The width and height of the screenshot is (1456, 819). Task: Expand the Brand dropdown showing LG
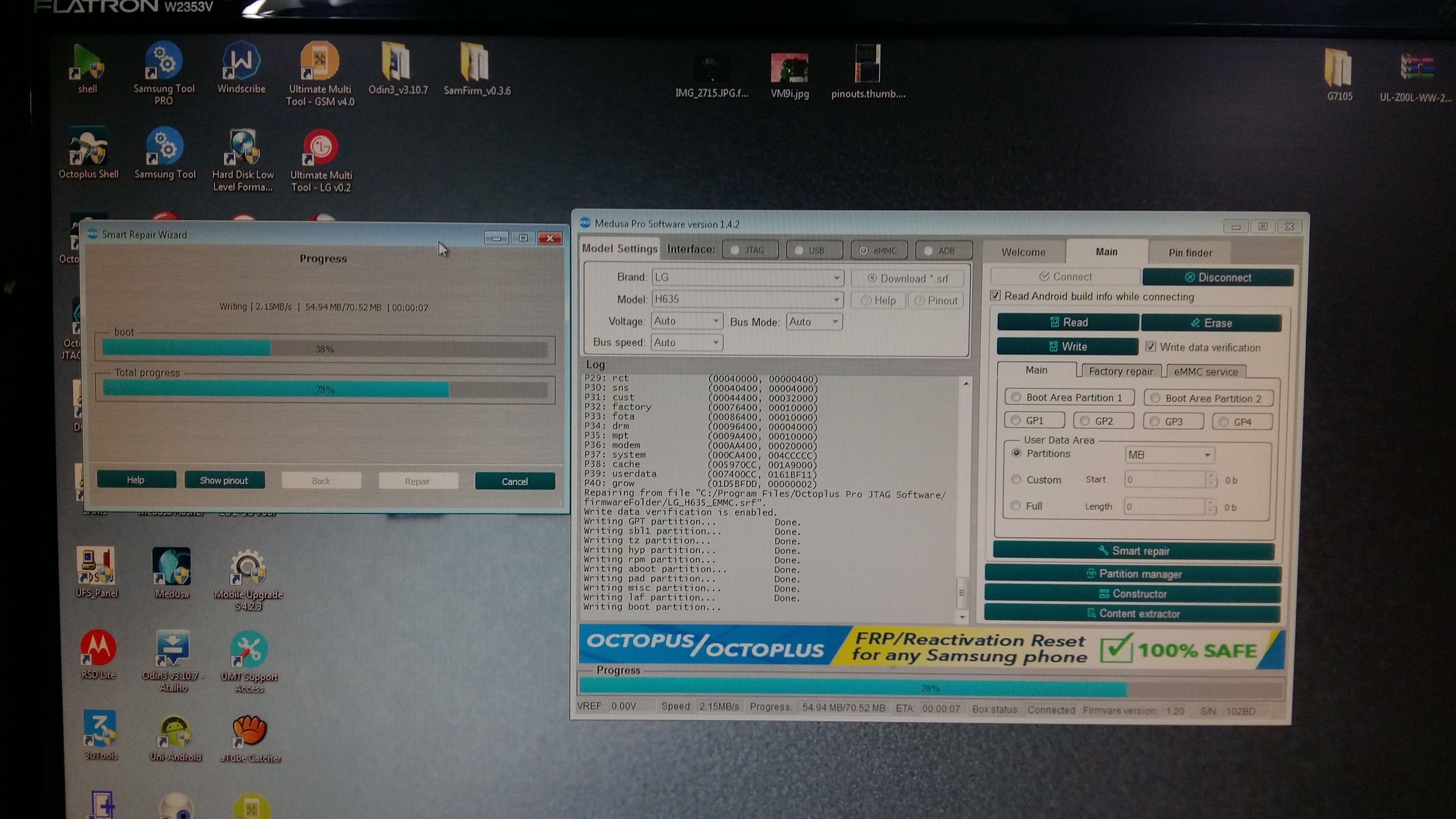coord(747,278)
